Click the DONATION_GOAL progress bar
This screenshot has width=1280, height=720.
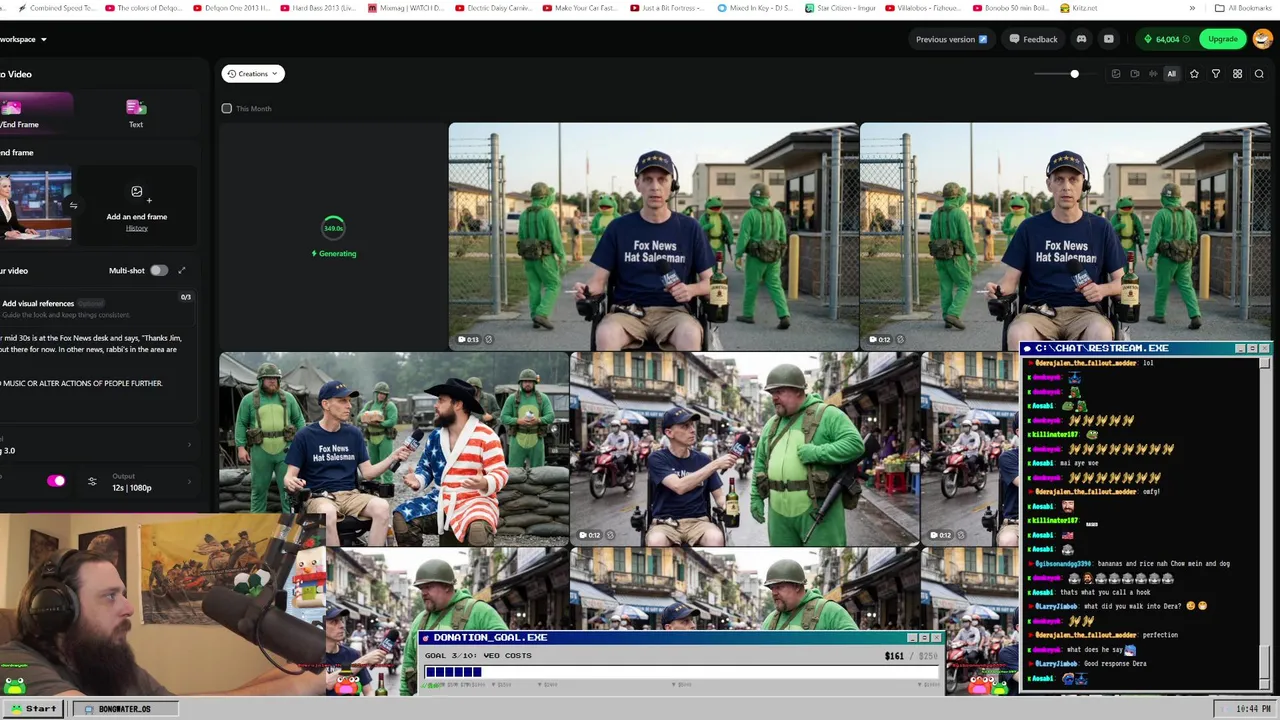[x=681, y=672]
